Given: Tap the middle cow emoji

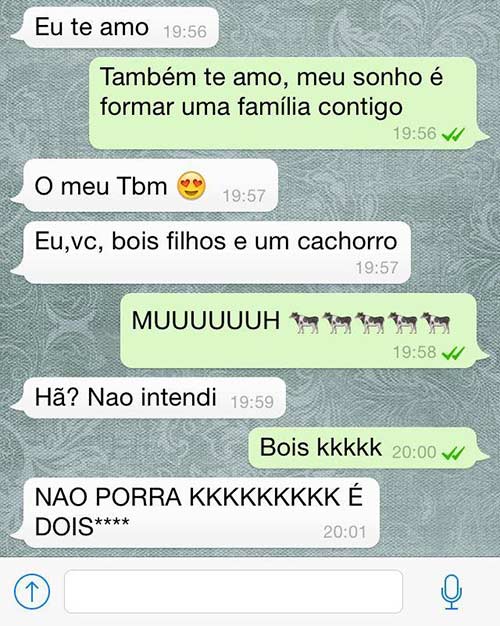Looking at the screenshot, I should pos(370,322).
